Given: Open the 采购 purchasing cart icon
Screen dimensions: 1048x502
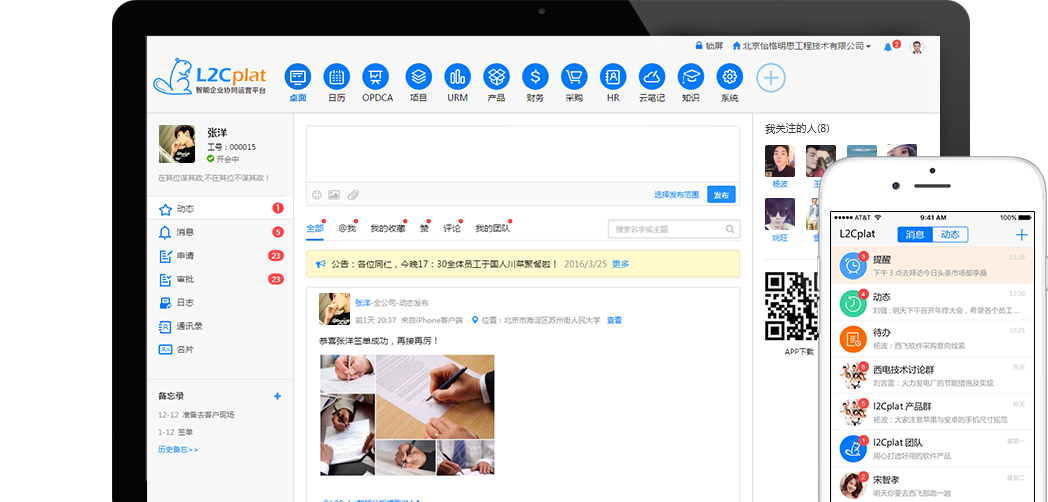Looking at the screenshot, I should click(574, 77).
